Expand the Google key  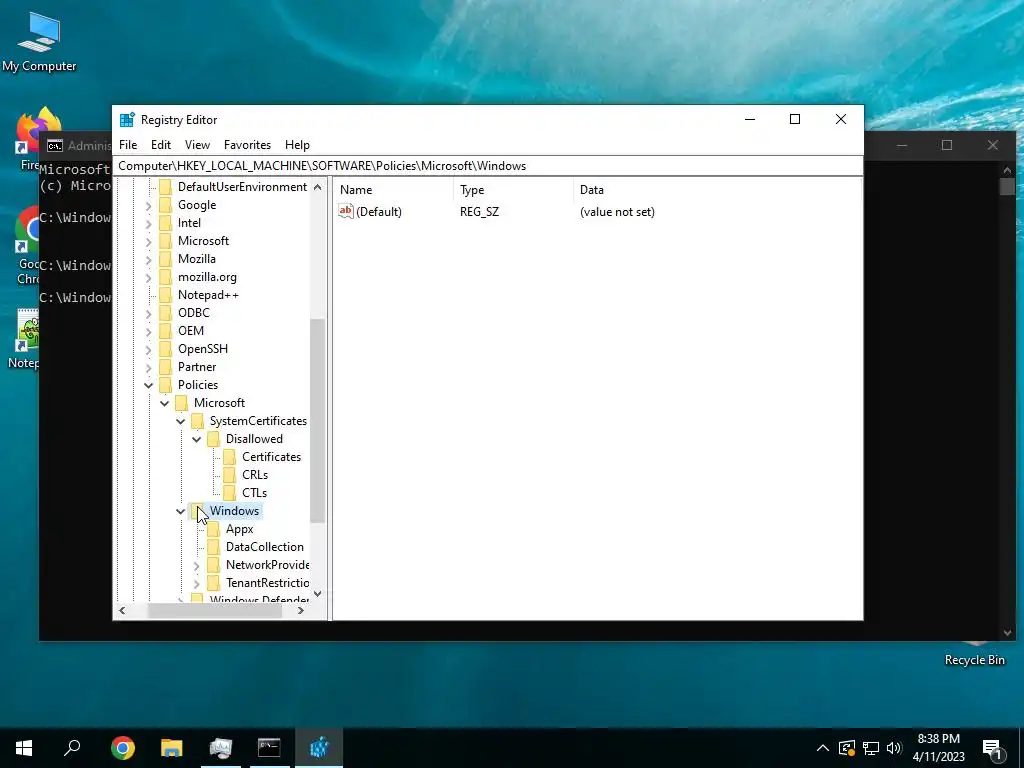point(148,206)
